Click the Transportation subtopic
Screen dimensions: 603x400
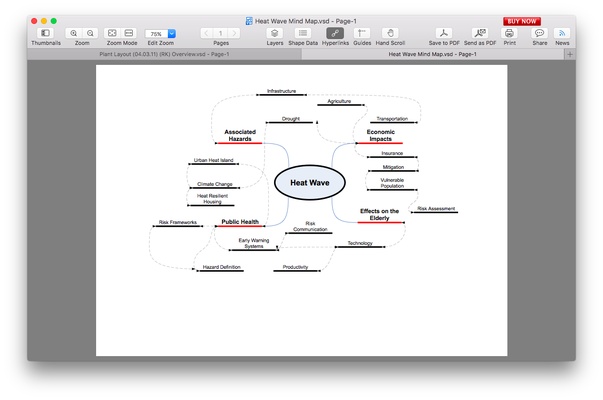392,119
